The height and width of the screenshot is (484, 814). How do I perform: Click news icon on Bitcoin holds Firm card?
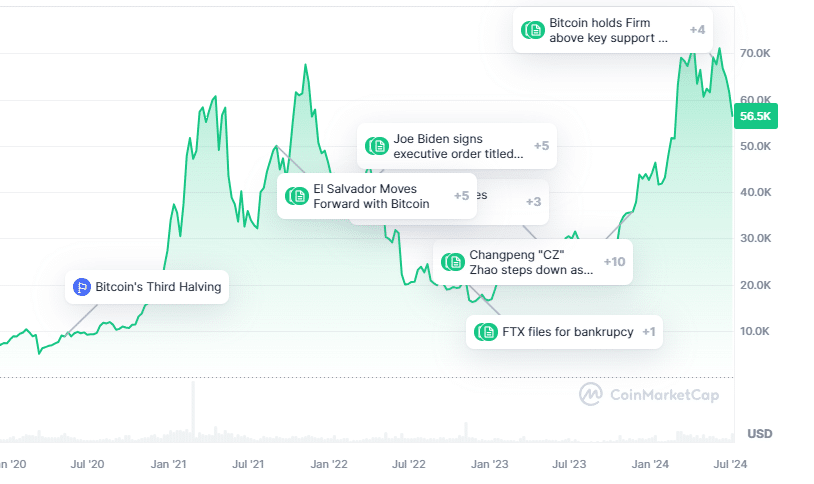533,30
